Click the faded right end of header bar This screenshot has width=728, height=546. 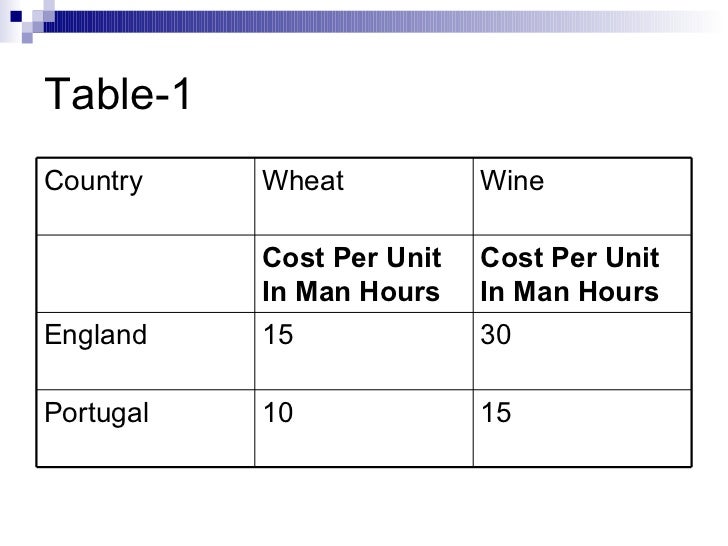673,22
